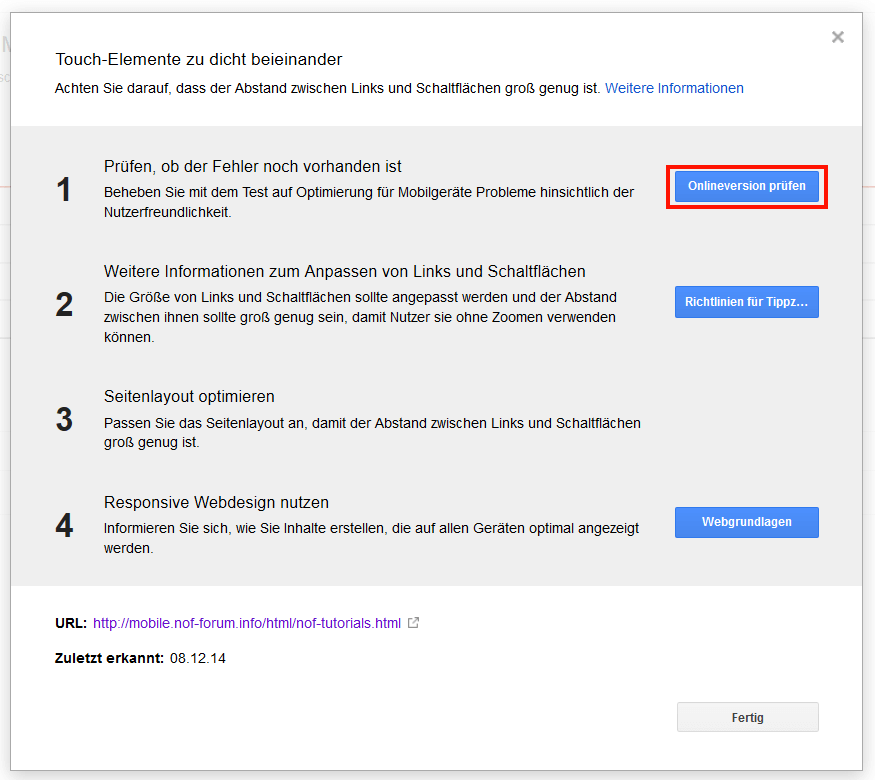
Task: Open the mobile.nof-forum.info tutorials URL
Action: pos(246,623)
